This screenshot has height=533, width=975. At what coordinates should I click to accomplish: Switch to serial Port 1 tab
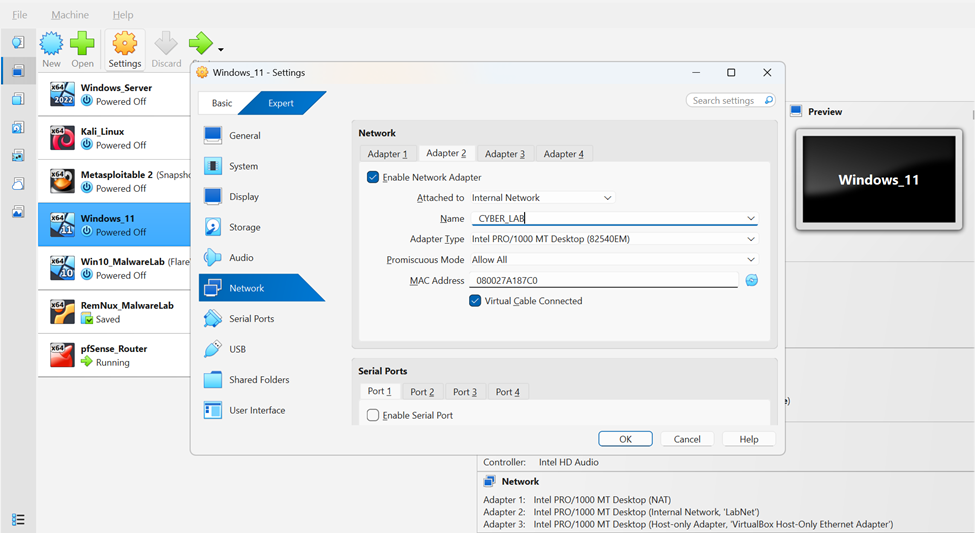click(379, 391)
